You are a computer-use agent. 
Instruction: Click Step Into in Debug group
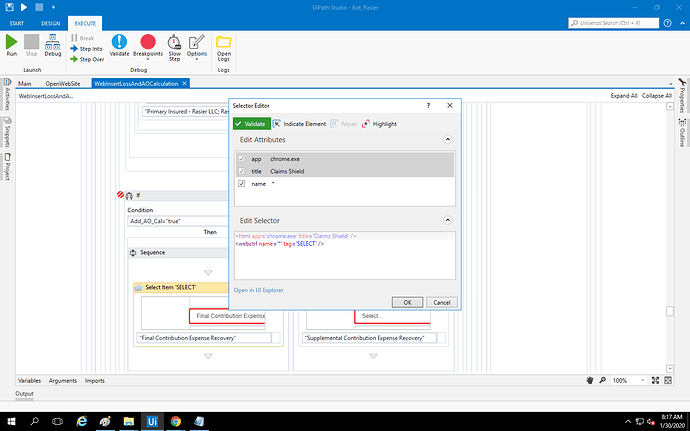(x=86, y=49)
